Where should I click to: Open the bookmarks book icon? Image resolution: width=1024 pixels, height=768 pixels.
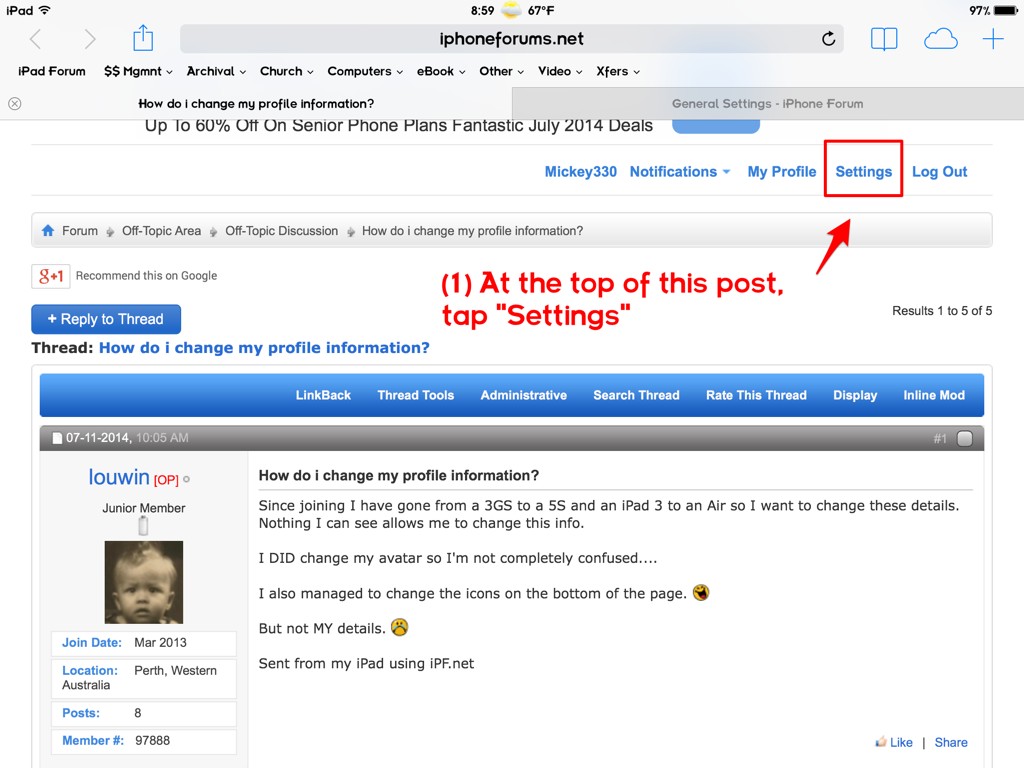click(x=884, y=39)
